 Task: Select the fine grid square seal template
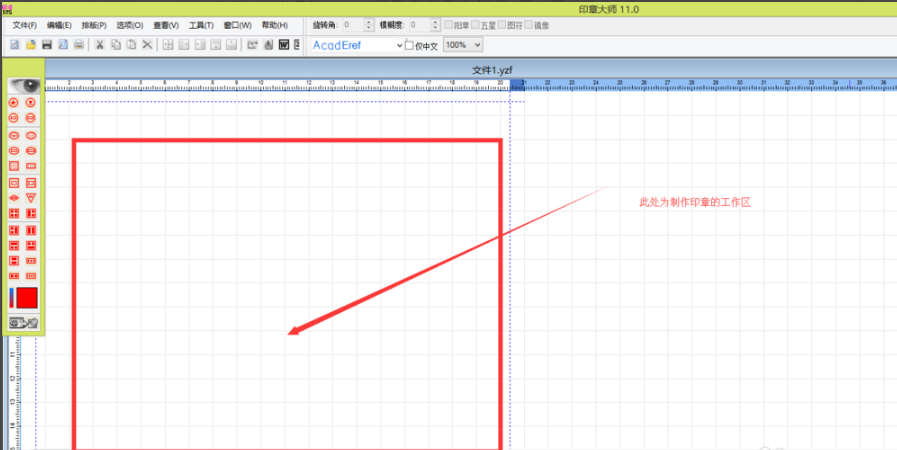[x=14, y=166]
